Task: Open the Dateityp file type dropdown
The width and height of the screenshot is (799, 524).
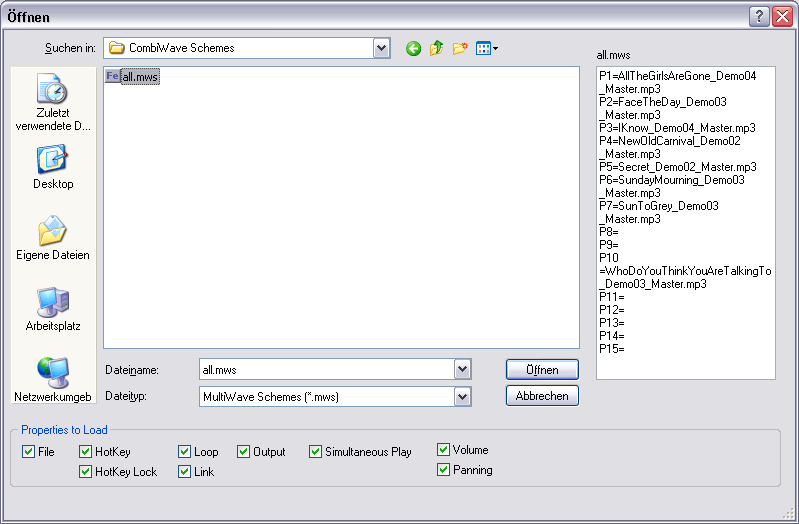Action: [x=462, y=397]
